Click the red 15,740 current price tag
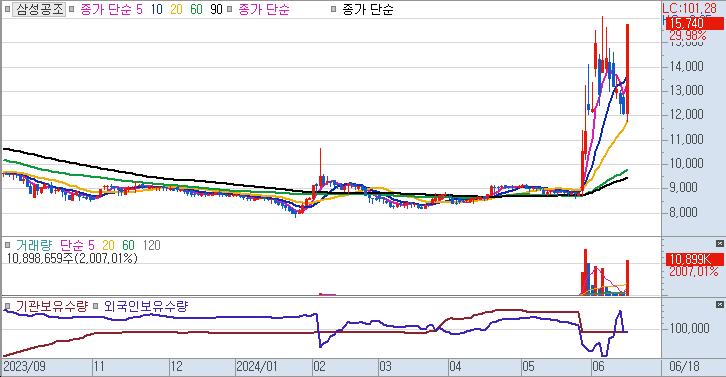Image resolution: width=726 pixels, height=377 pixels. [694, 24]
